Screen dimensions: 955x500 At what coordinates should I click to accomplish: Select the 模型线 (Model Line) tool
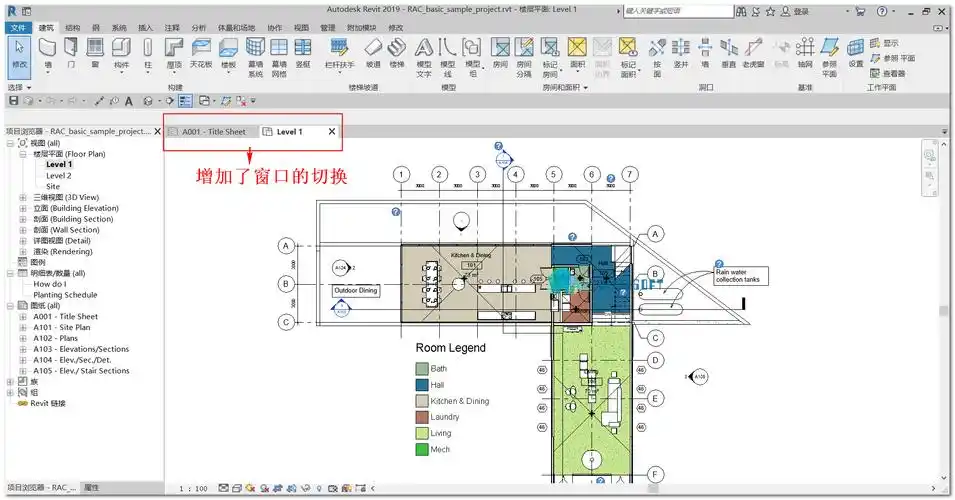448,58
